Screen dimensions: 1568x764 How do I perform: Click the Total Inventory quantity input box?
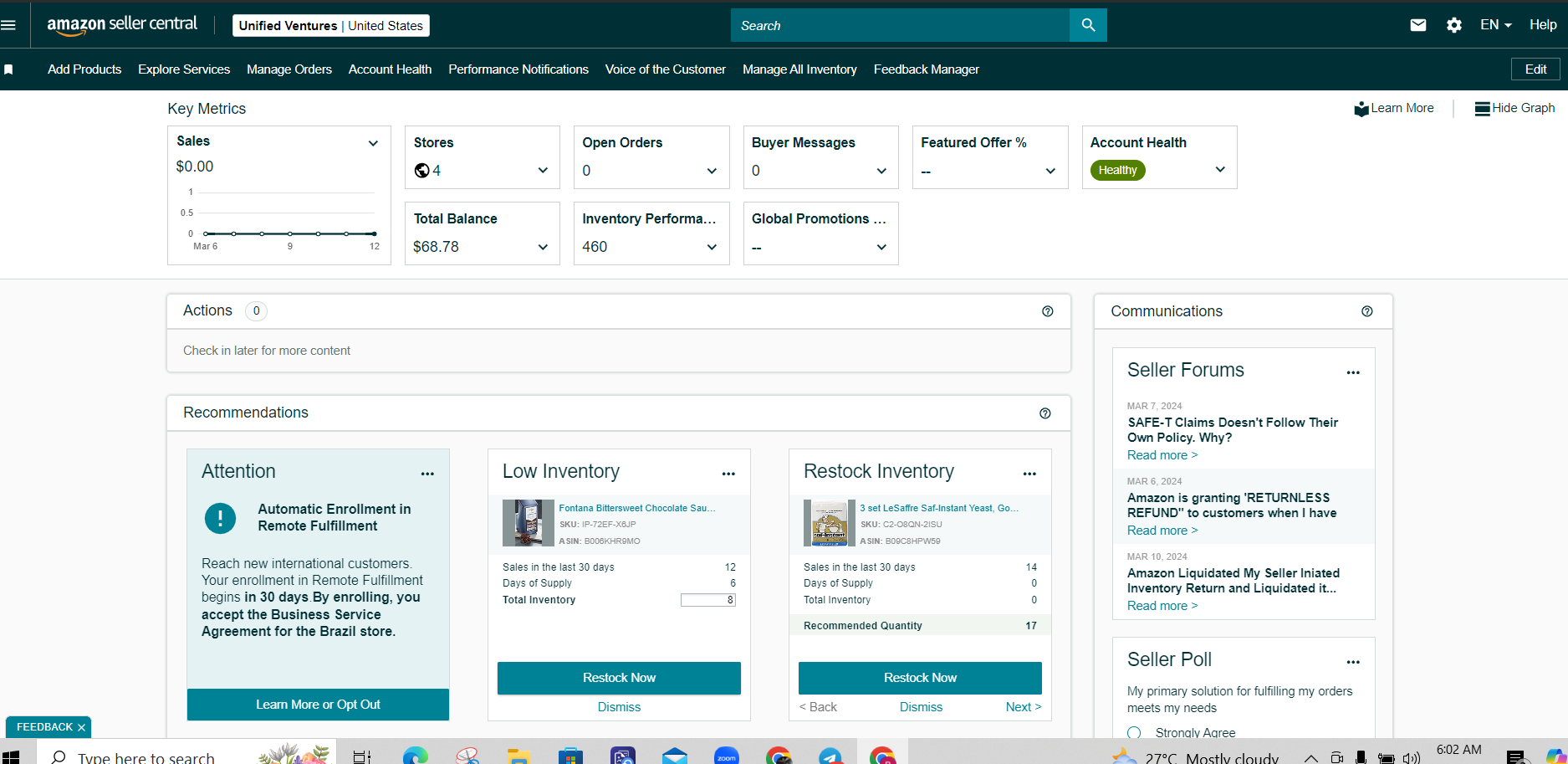(x=708, y=600)
